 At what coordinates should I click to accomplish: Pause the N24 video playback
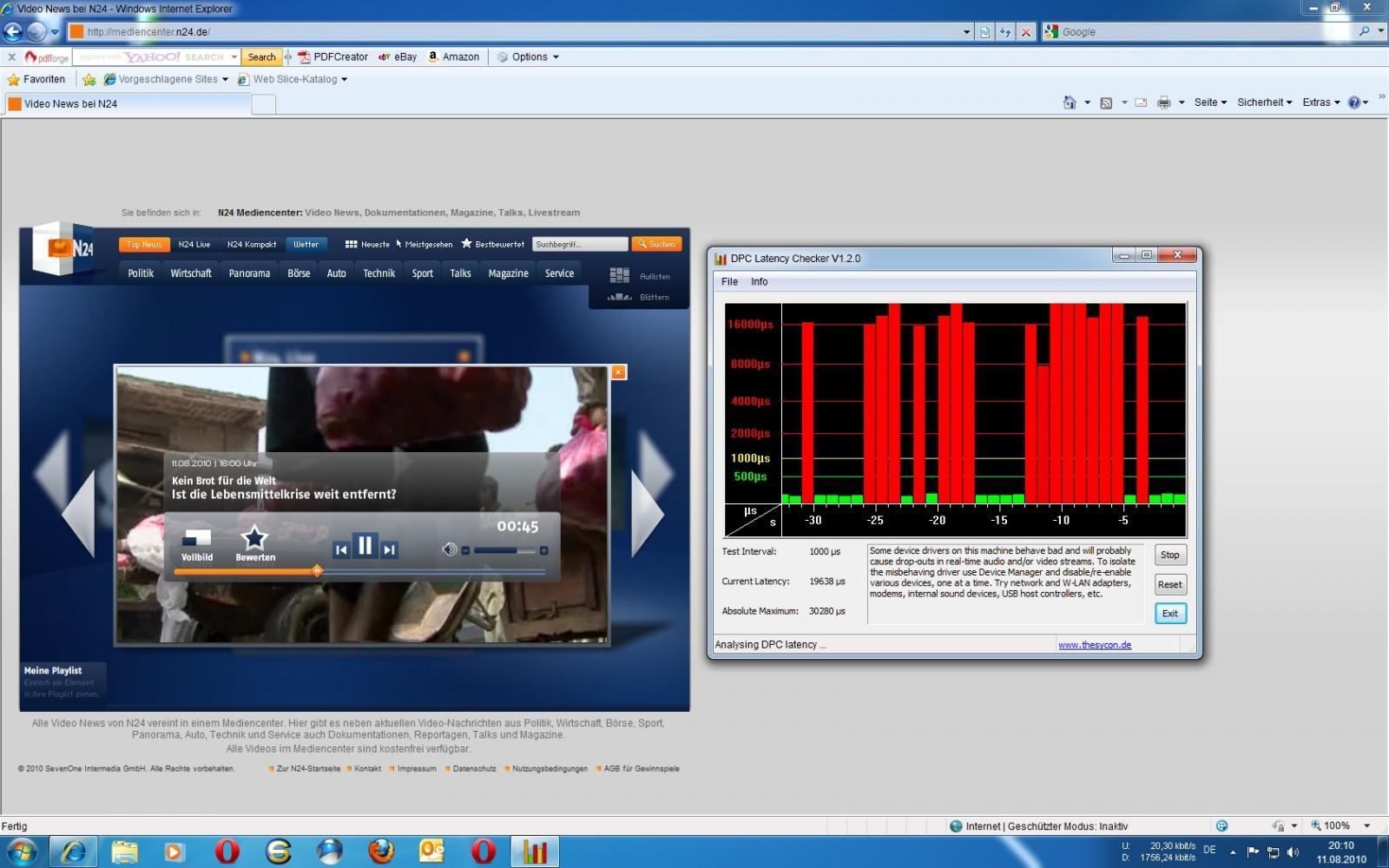pyautogui.click(x=365, y=546)
